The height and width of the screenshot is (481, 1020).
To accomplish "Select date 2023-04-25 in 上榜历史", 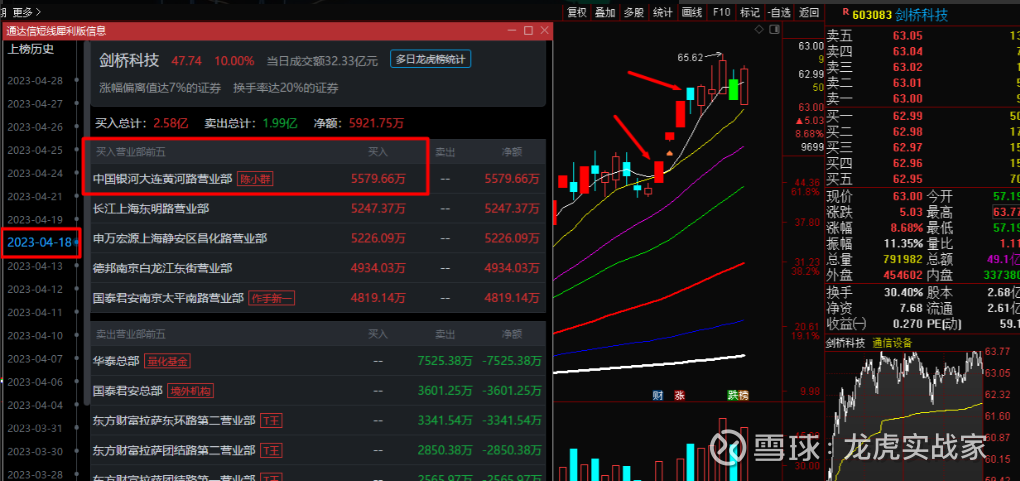I will tap(35, 150).
